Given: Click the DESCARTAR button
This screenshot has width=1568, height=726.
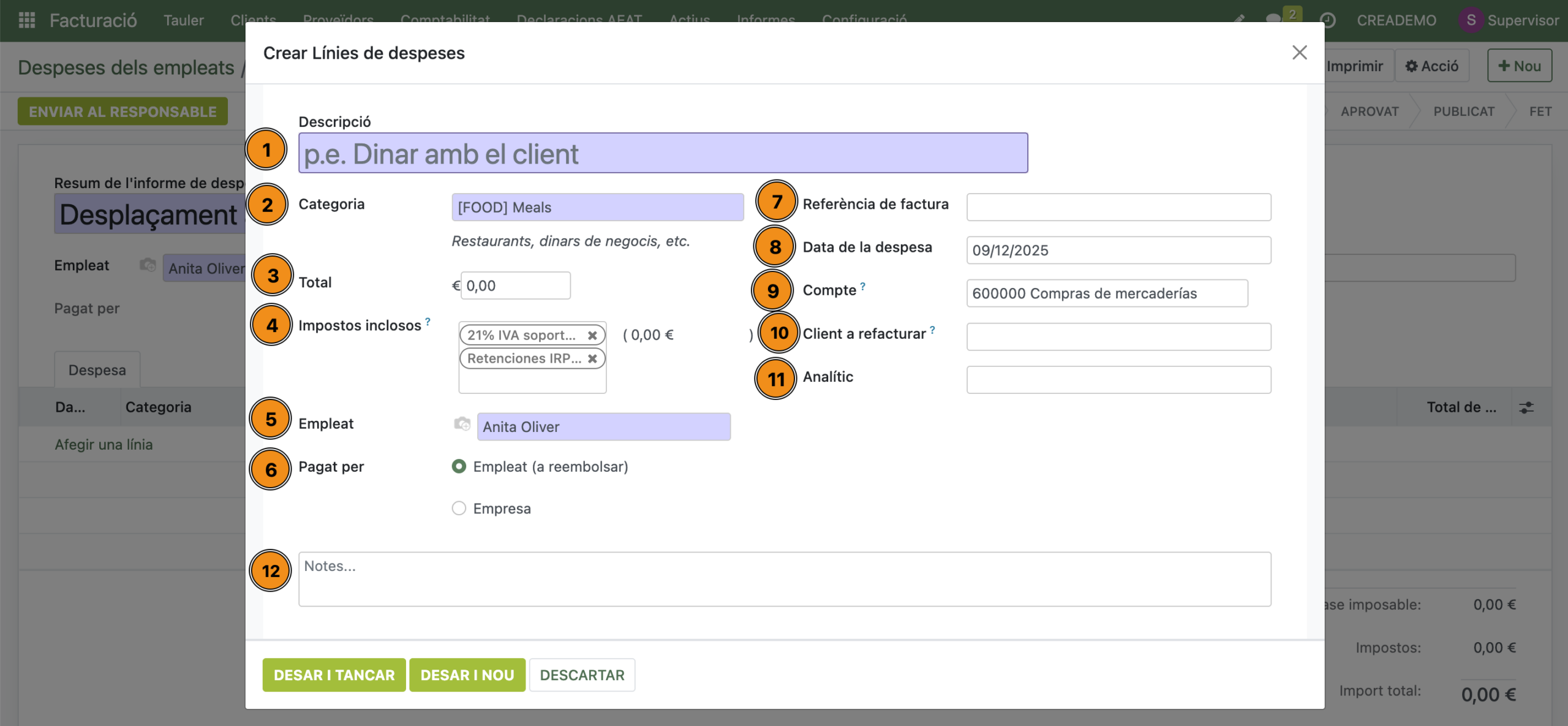Looking at the screenshot, I should [581, 675].
